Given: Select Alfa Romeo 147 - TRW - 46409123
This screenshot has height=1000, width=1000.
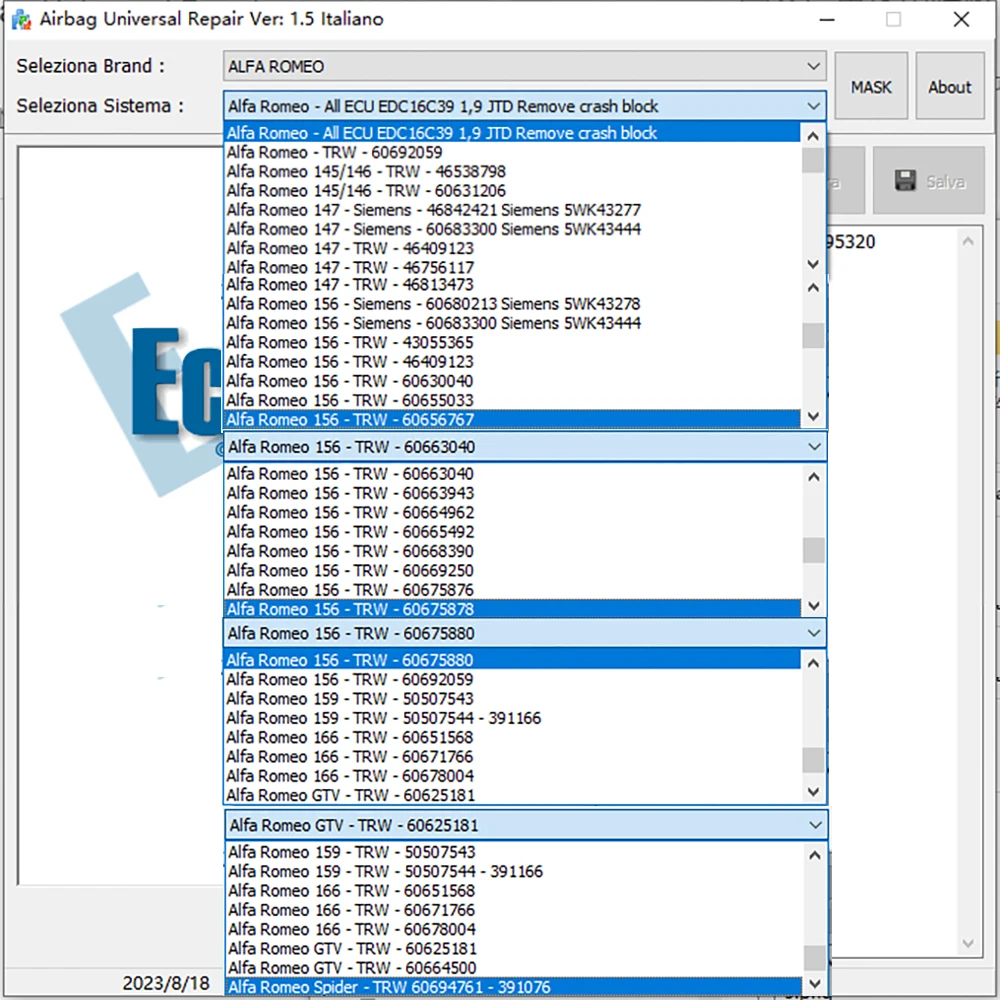Looking at the screenshot, I should [x=512, y=248].
